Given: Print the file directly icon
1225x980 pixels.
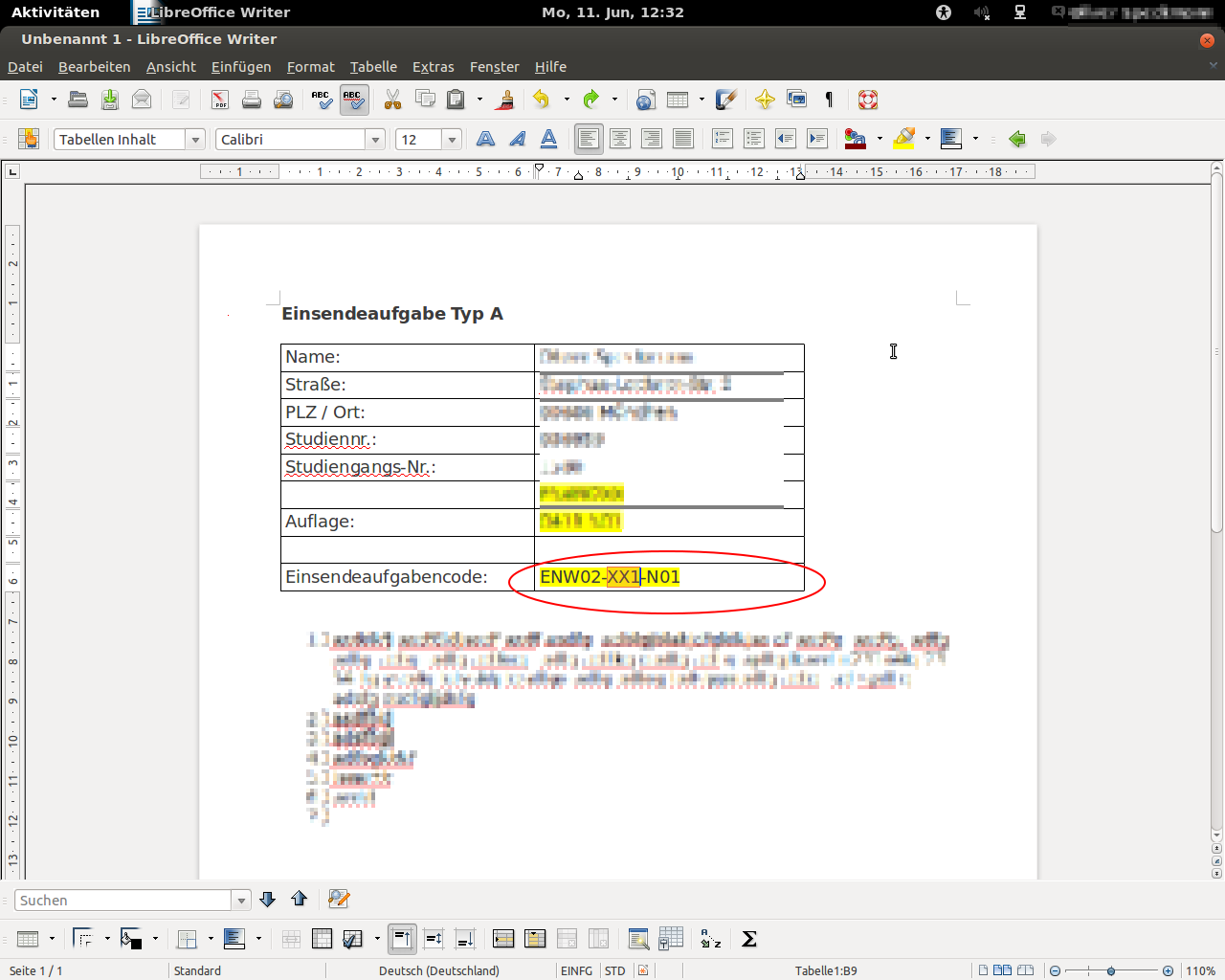Looking at the screenshot, I should pos(252,100).
